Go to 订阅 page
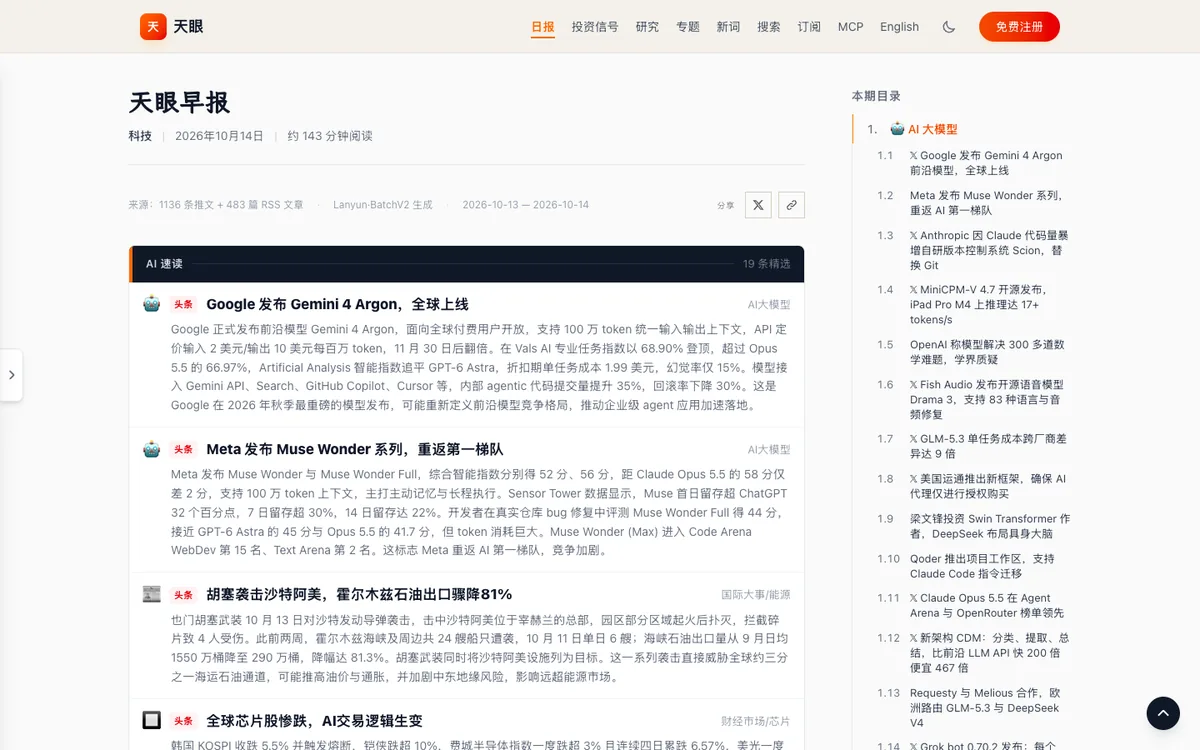Image resolution: width=1200 pixels, height=750 pixels. 810,27
